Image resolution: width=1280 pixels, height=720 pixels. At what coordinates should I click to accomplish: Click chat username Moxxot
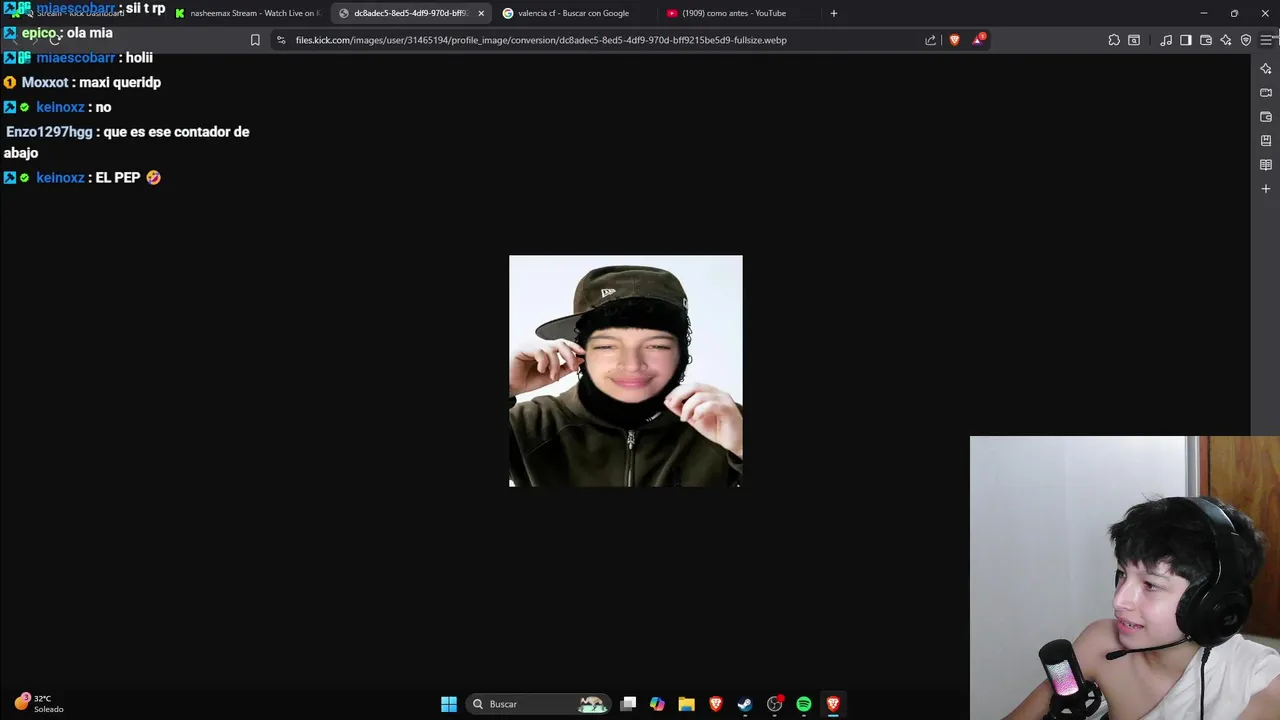(x=45, y=82)
